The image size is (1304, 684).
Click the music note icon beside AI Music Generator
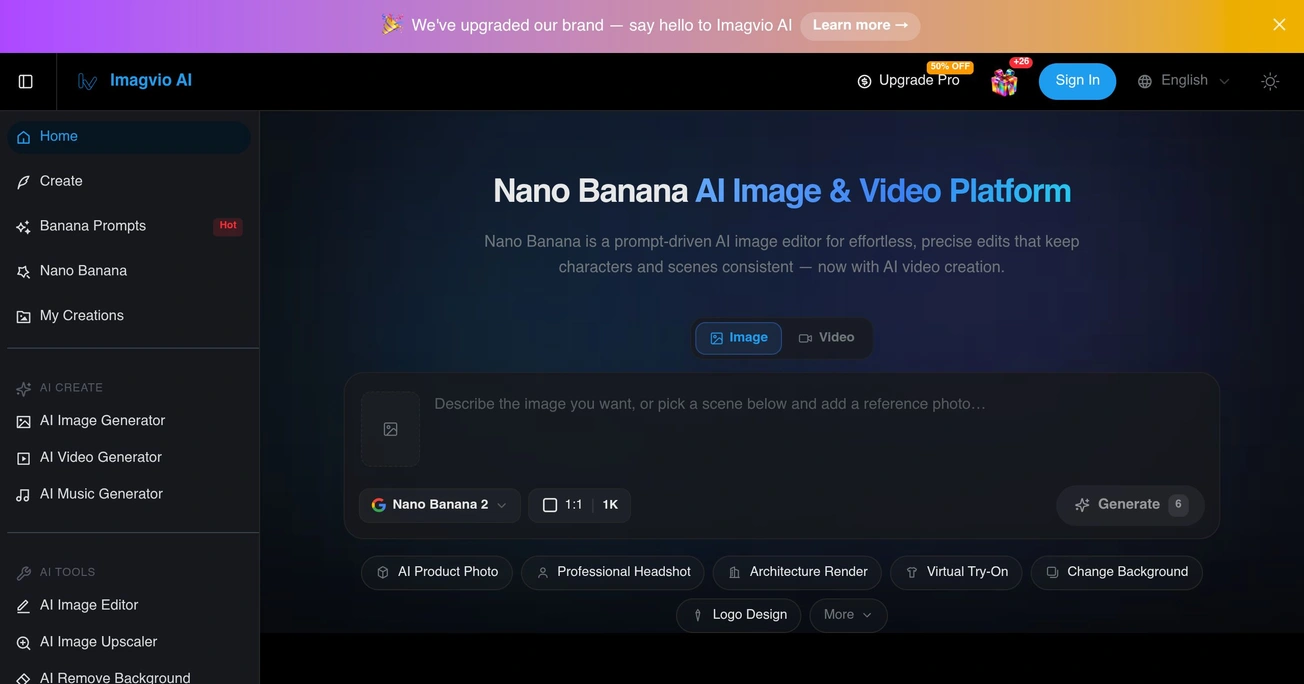[23, 496]
